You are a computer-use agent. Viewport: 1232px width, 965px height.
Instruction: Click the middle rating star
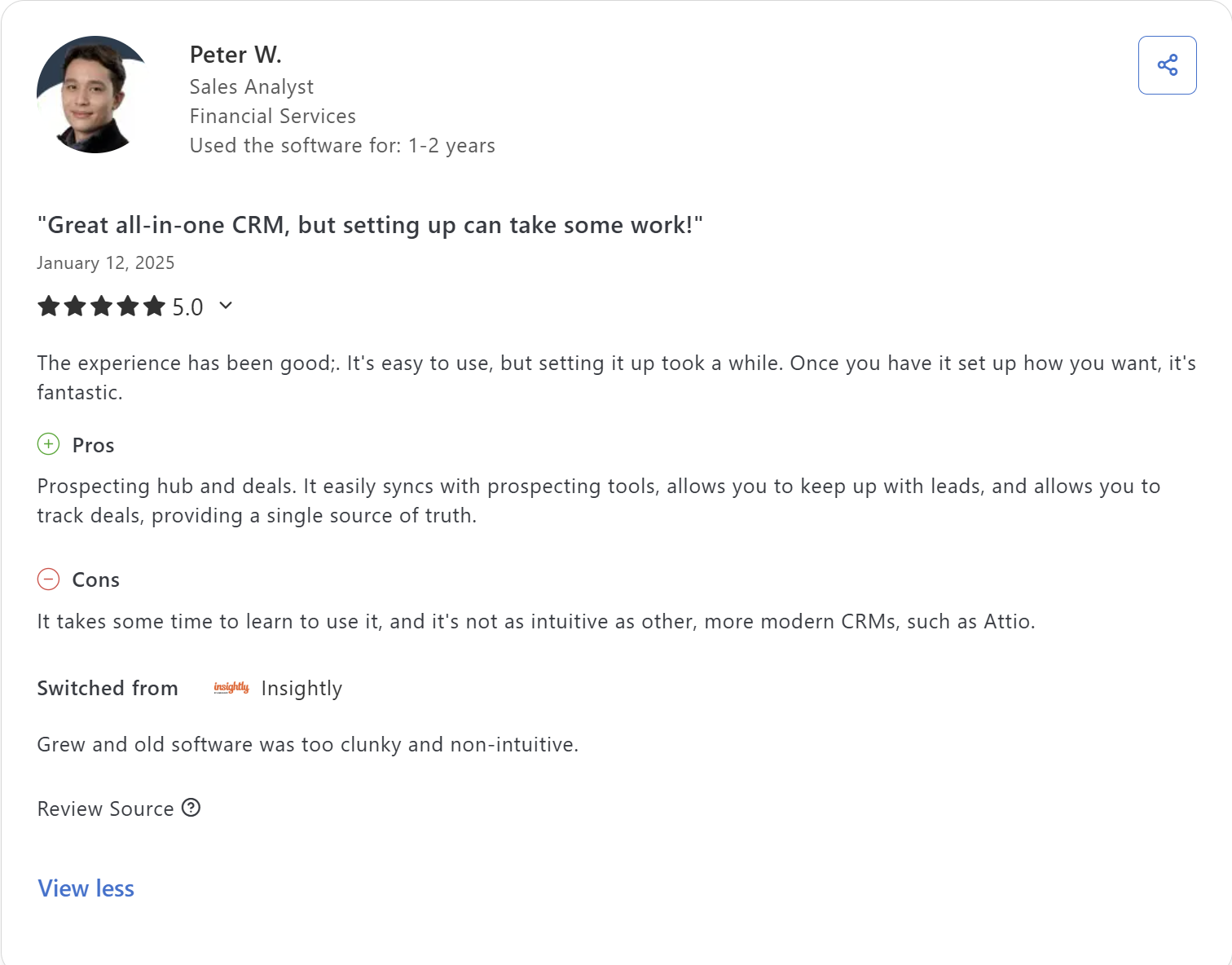[101, 306]
